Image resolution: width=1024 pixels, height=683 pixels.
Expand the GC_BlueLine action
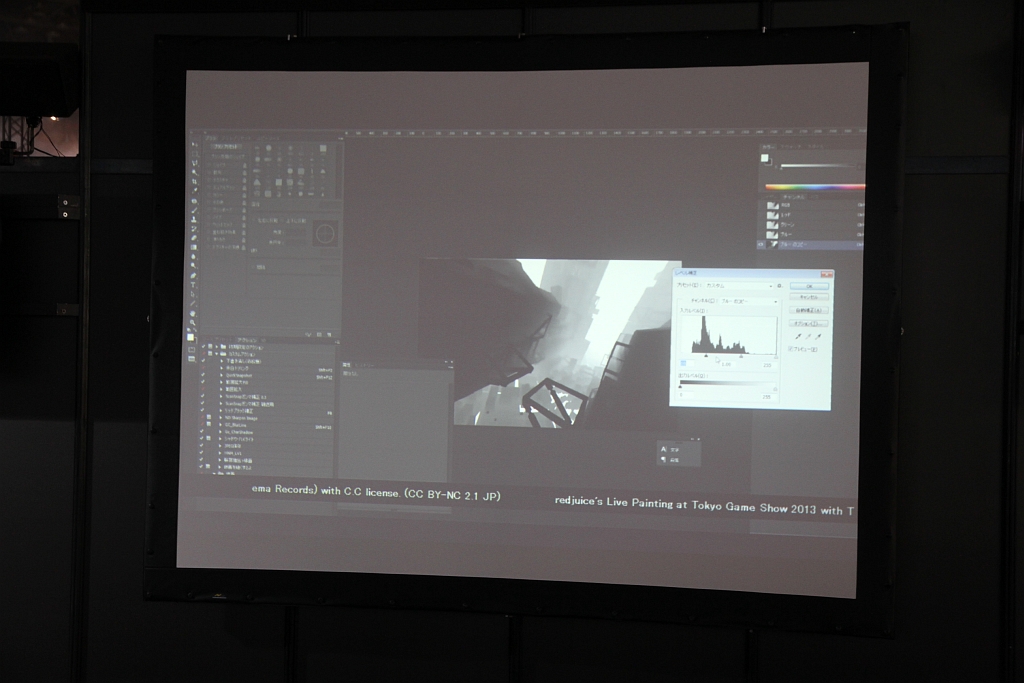pyautogui.click(x=221, y=424)
